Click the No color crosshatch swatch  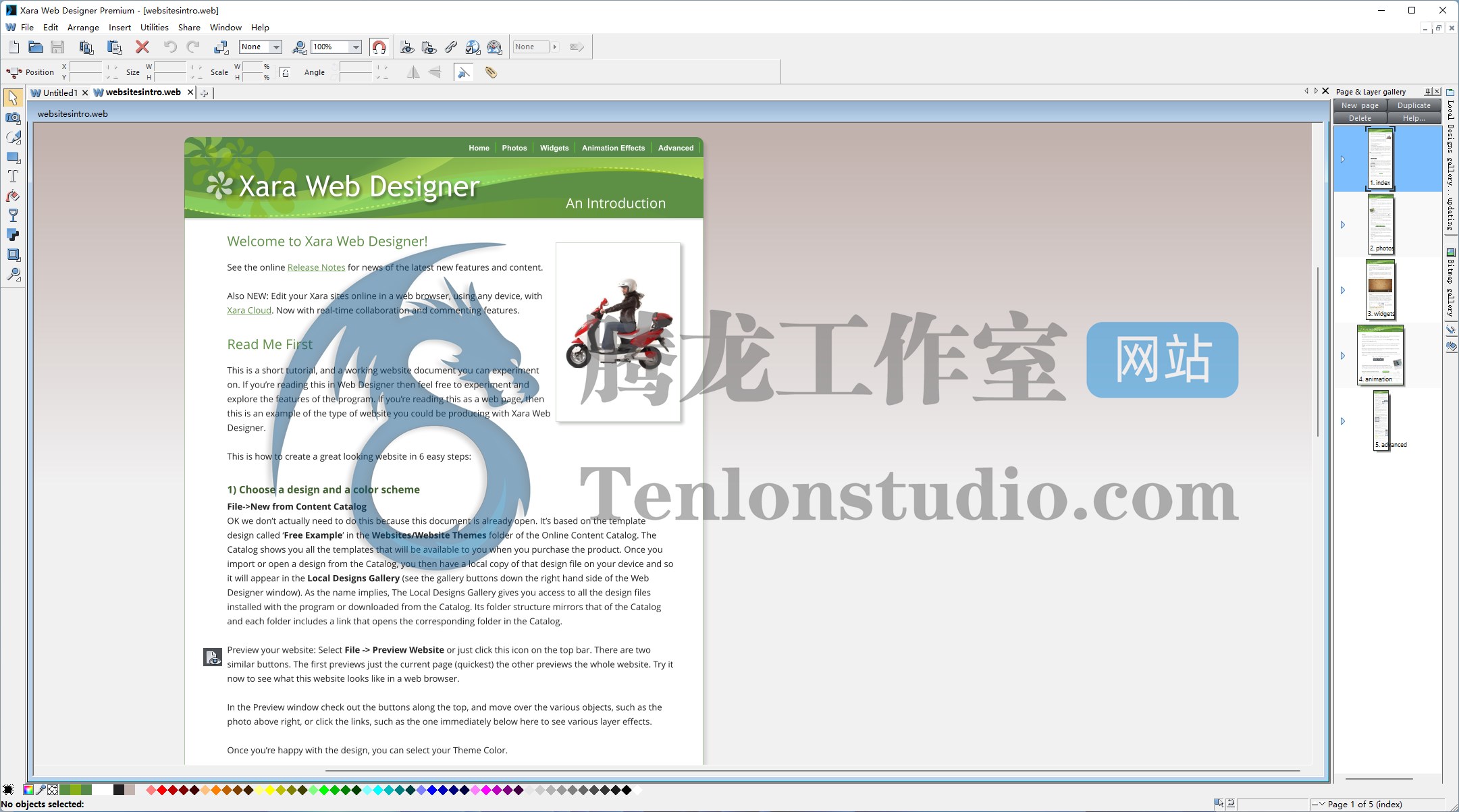point(53,790)
